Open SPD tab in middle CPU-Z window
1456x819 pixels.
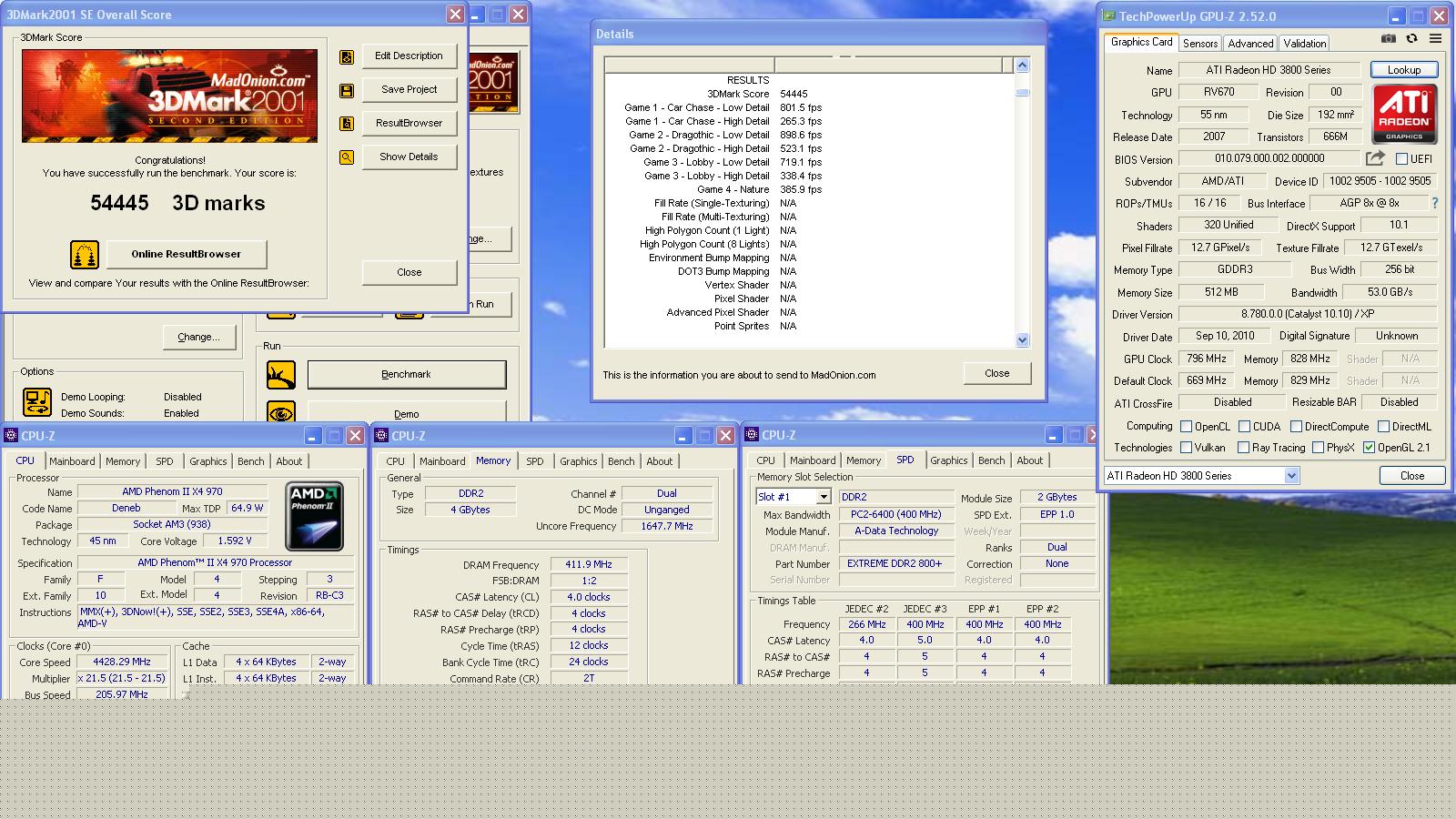click(535, 461)
